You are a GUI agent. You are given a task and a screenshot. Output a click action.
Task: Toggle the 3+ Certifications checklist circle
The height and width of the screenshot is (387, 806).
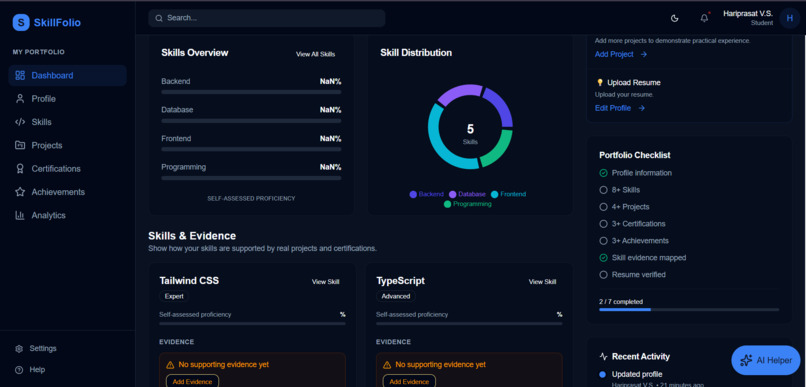point(603,224)
